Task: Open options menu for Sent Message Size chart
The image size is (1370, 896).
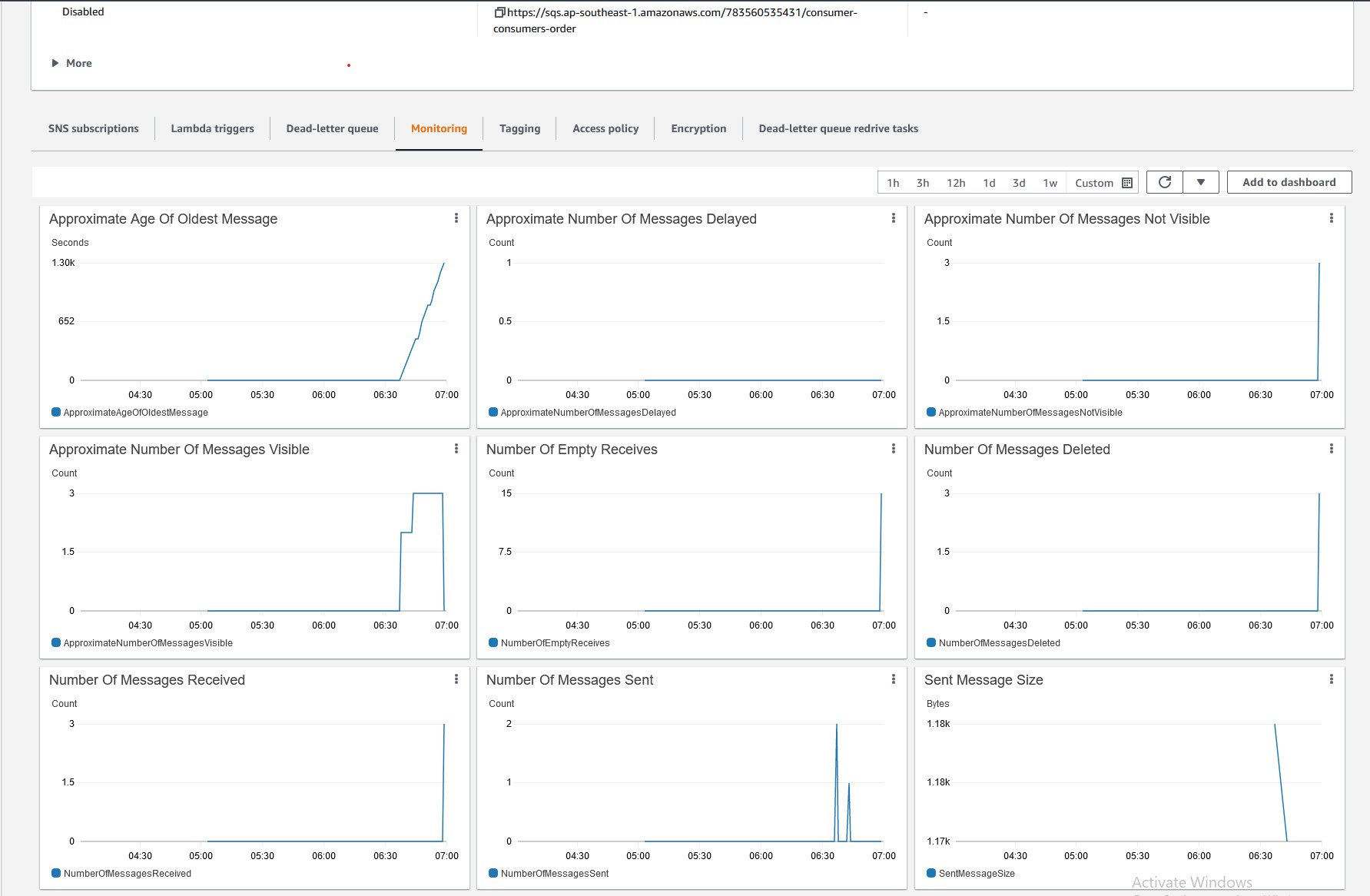Action: pyautogui.click(x=1332, y=679)
